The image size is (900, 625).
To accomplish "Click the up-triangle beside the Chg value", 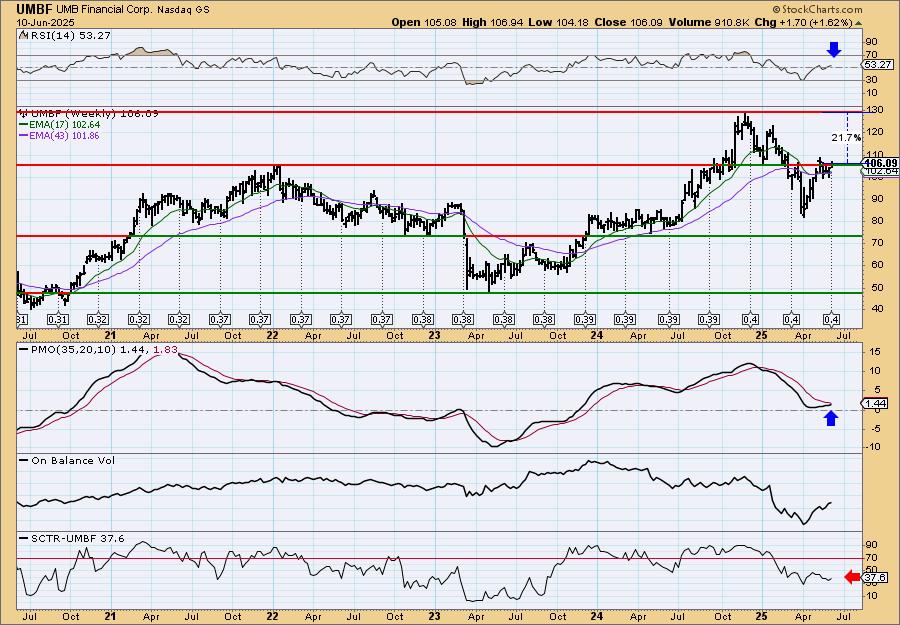I will coord(858,23).
